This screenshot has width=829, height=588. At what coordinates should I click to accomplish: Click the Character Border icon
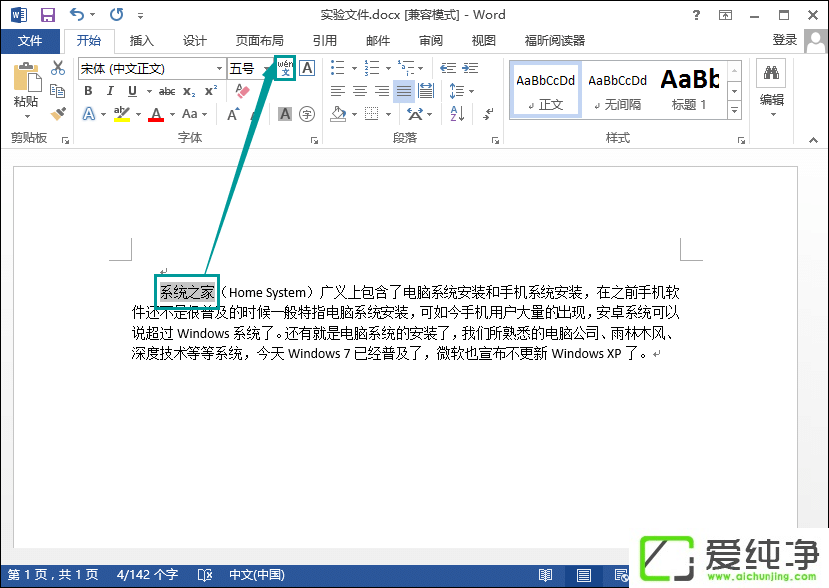pyautogui.click(x=307, y=68)
